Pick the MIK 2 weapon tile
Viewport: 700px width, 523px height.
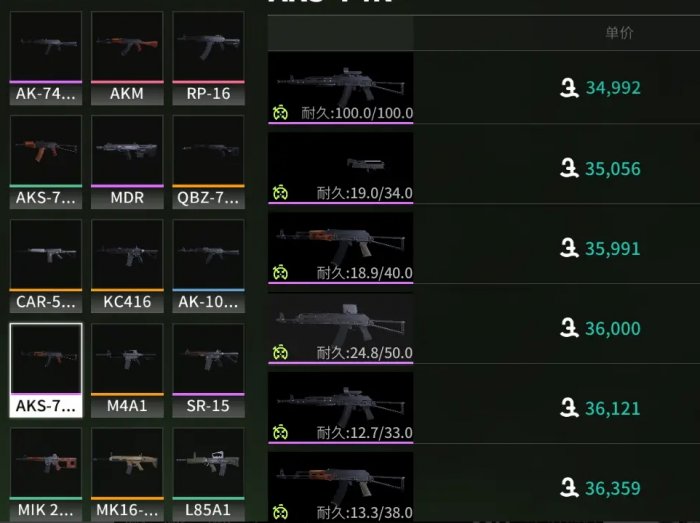click(x=46, y=474)
